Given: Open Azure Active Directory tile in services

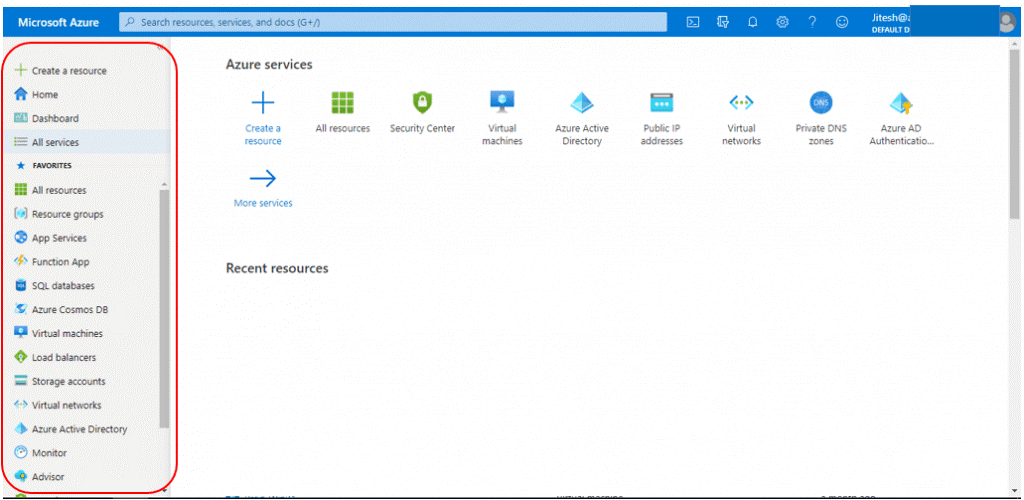Looking at the screenshot, I should pos(582,117).
